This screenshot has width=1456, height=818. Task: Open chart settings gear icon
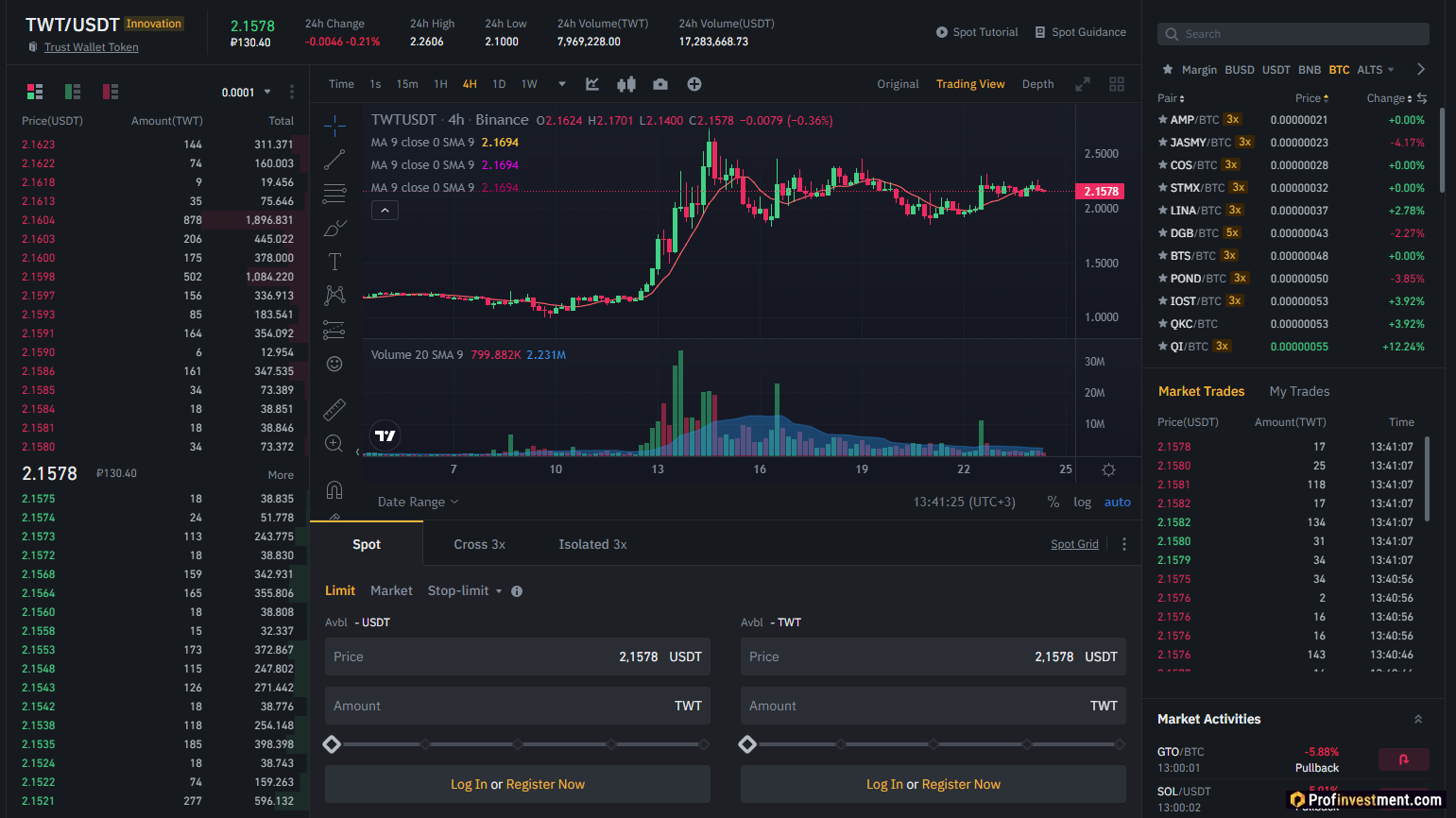1109,469
